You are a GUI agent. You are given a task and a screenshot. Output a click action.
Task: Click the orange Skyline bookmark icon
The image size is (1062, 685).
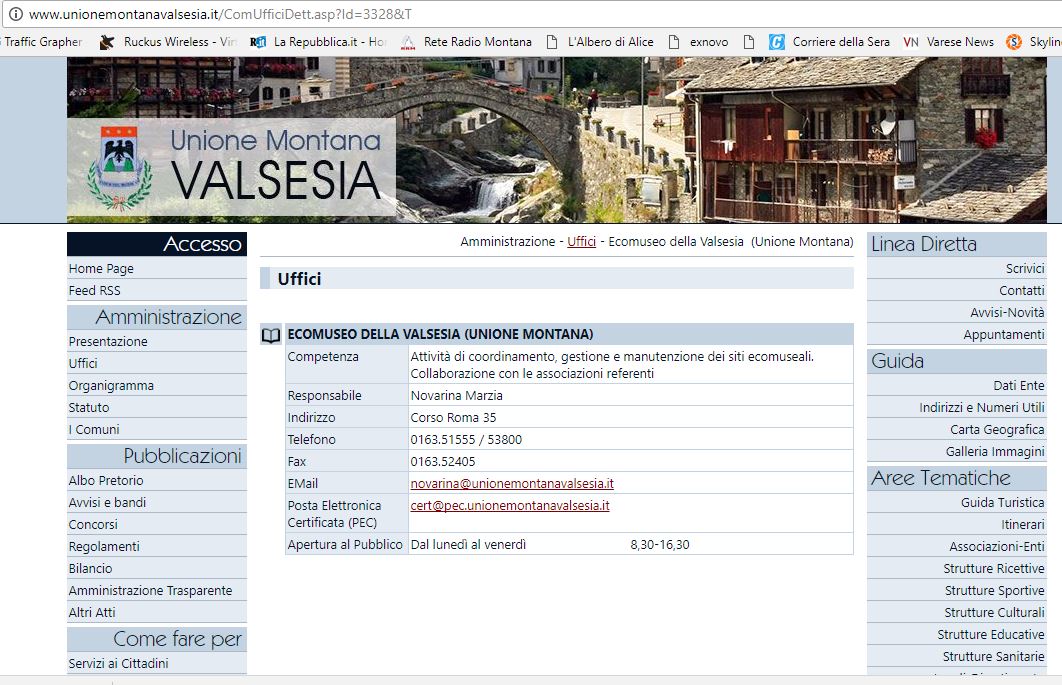pos(1014,42)
